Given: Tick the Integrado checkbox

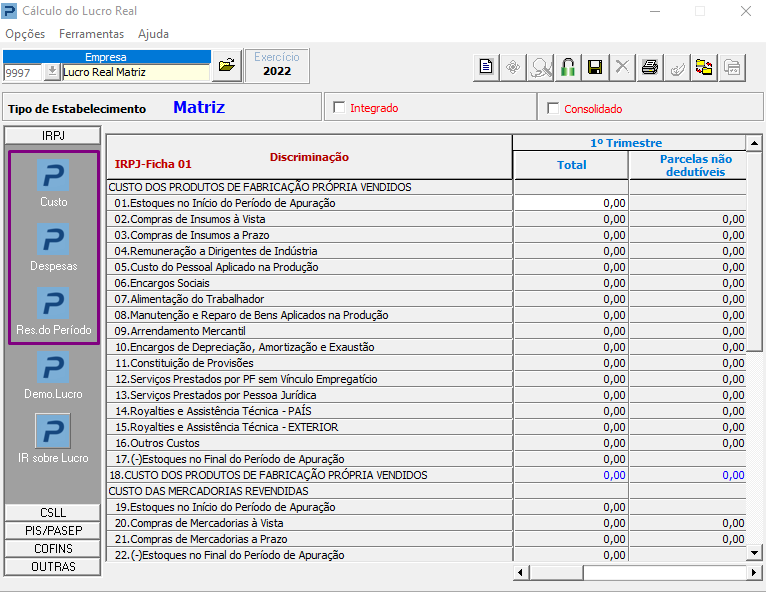Looking at the screenshot, I should (x=339, y=107).
